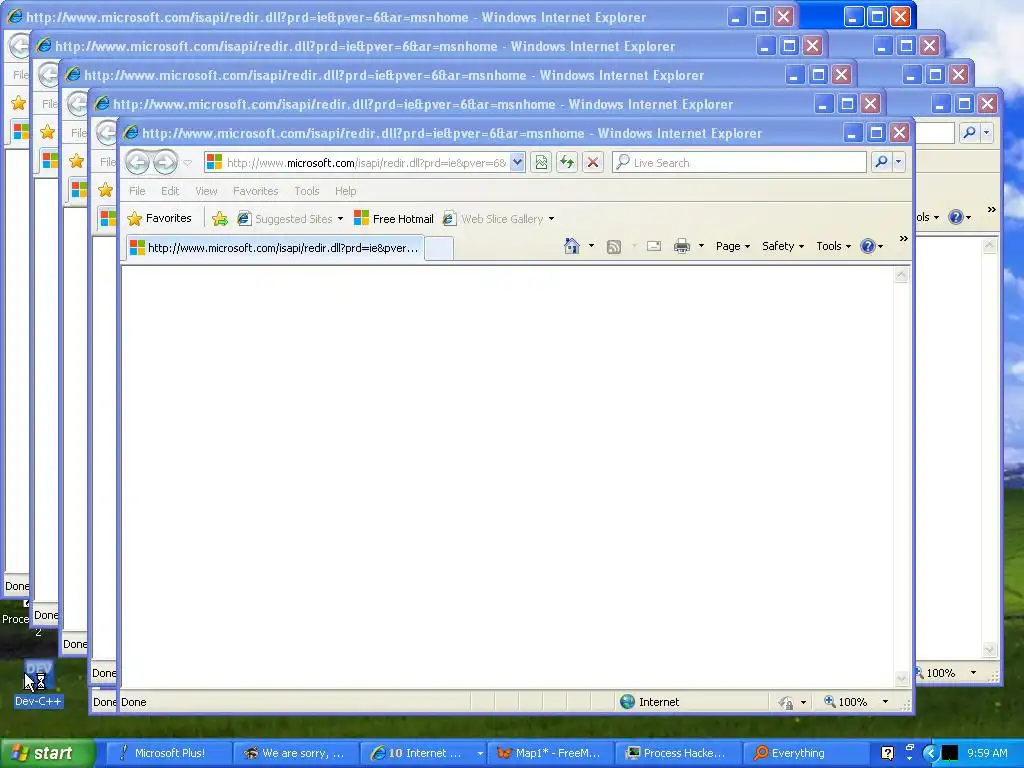This screenshot has height=768, width=1024.
Task: Click the Add to Favorites Bar icon
Action: [219, 219]
